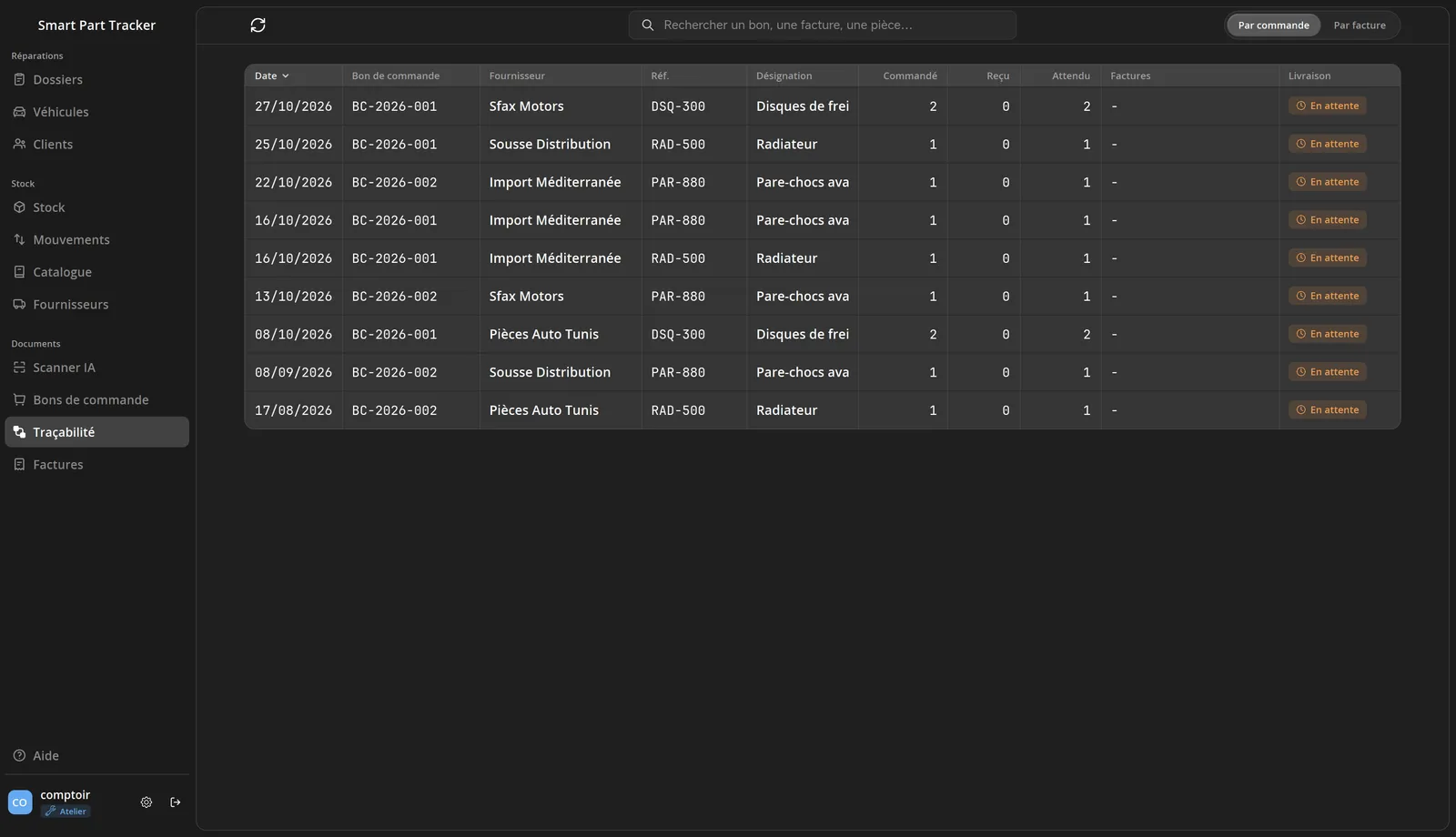Open the Aide help page
Screen dimensions: 1456x837
tap(96, 756)
